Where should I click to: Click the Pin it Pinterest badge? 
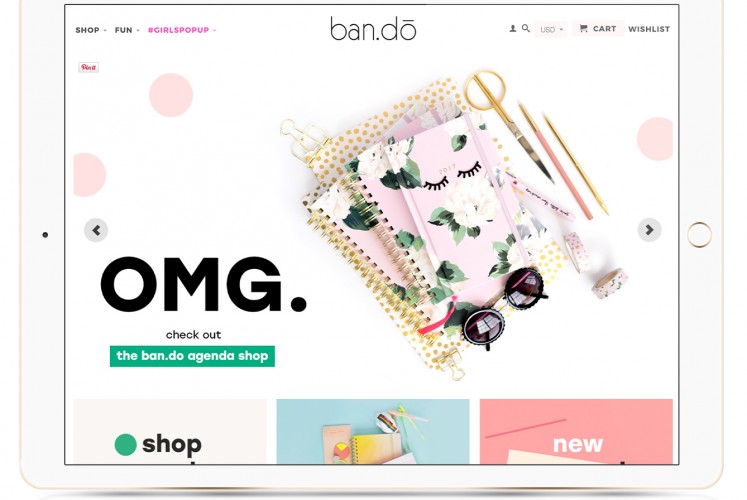tap(89, 67)
